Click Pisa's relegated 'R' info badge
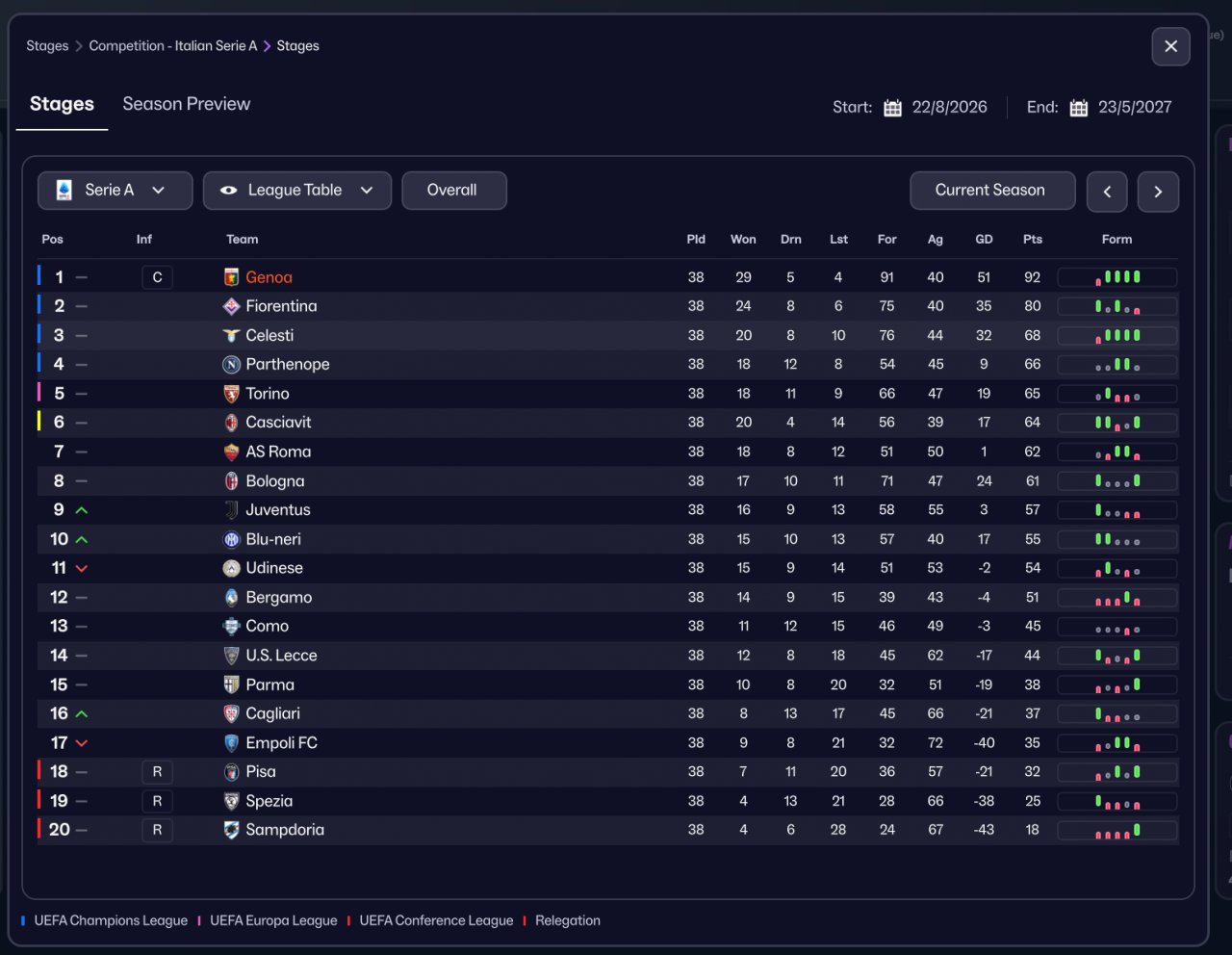The image size is (1232, 955). 157,772
